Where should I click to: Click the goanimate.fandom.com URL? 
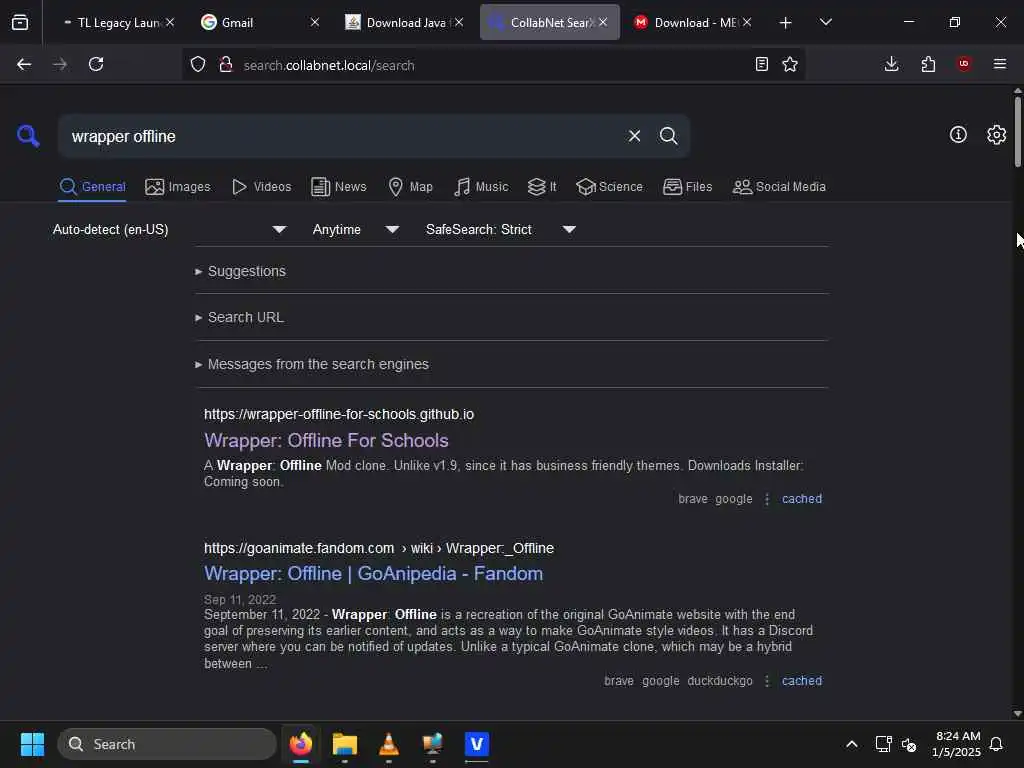[379, 549]
